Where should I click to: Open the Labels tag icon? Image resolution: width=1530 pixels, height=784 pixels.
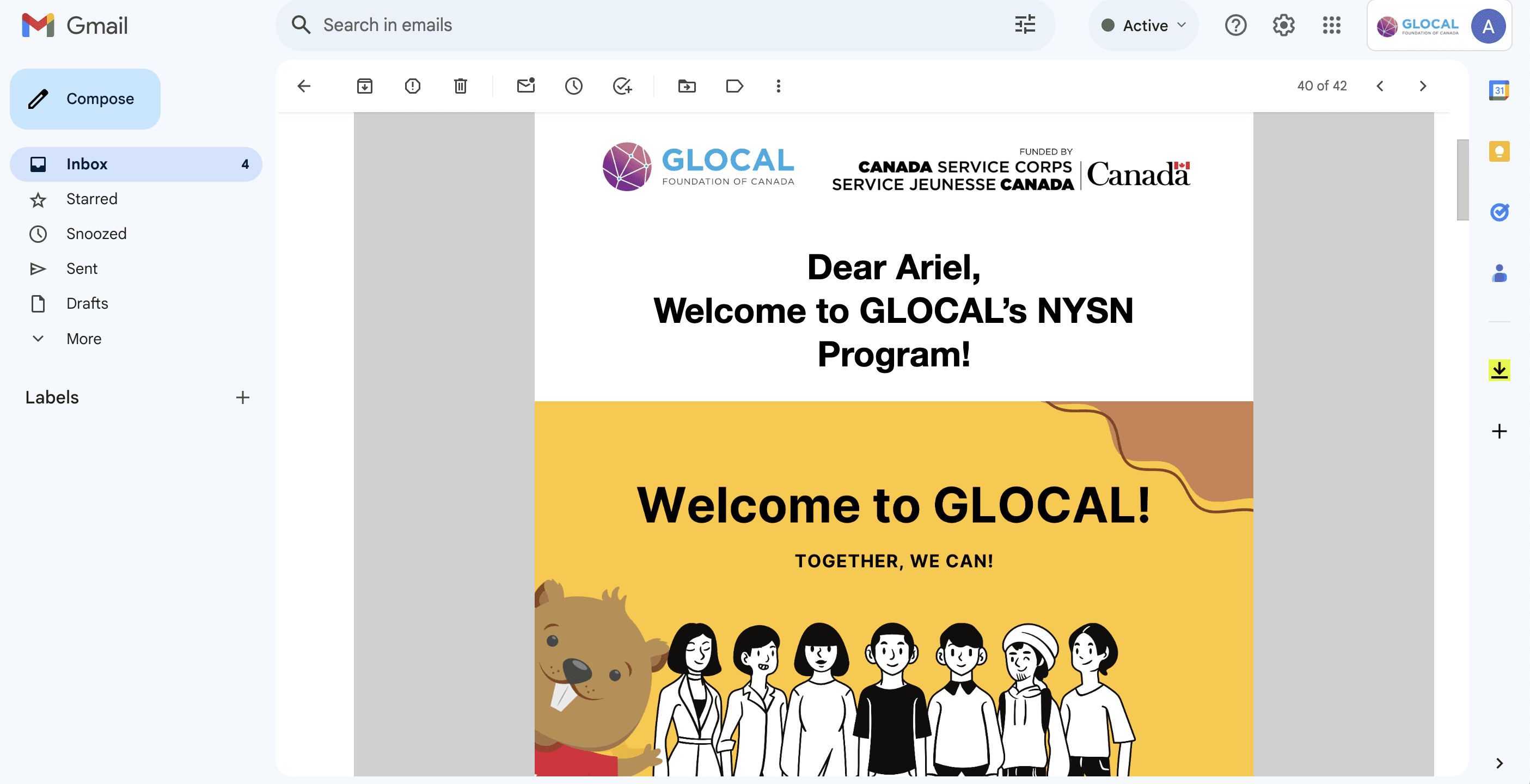coord(735,86)
